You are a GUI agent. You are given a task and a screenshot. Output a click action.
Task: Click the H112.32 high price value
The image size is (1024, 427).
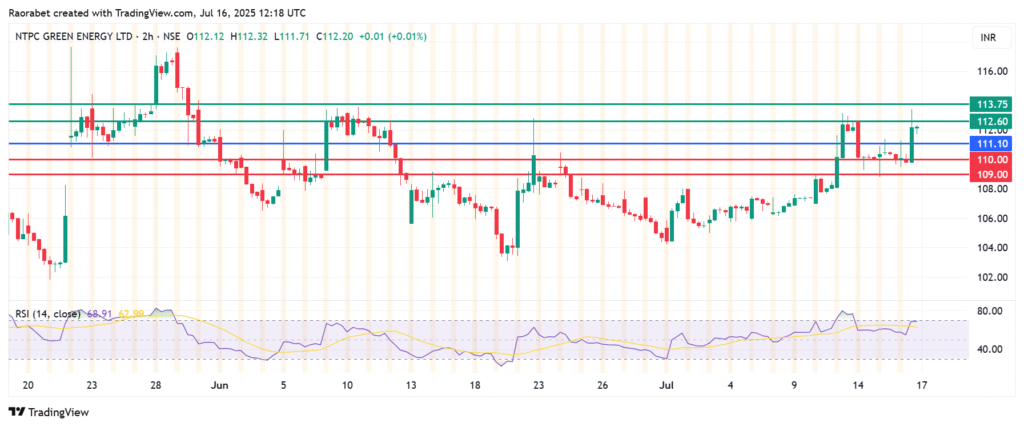point(248,37)
